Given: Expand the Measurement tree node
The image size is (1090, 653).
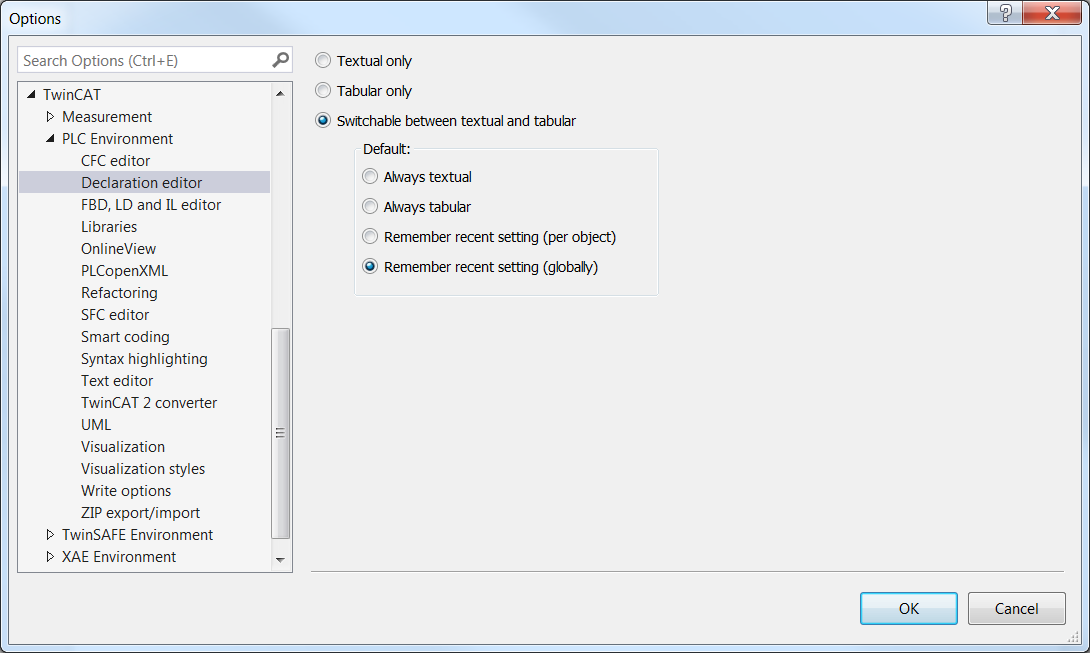Looking at the screenshot, I should pyautogui.click(x=50, y=116).
